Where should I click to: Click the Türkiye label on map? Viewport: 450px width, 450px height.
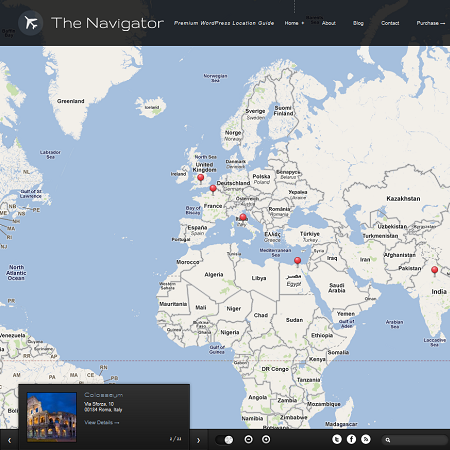tap(310, 234)
